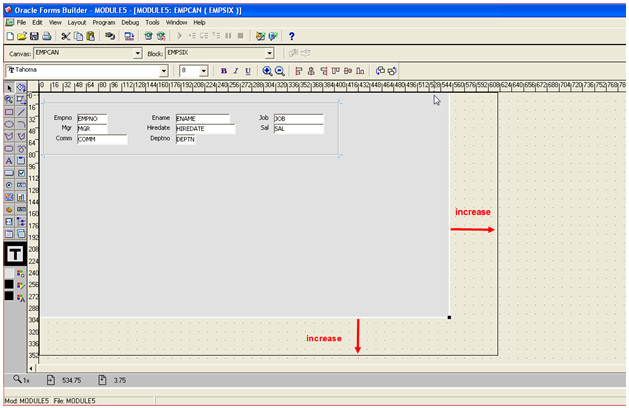This screenshot has width=629, height=408.
Task: Click the Open file toolbar icon
Action: pos(22,36)
